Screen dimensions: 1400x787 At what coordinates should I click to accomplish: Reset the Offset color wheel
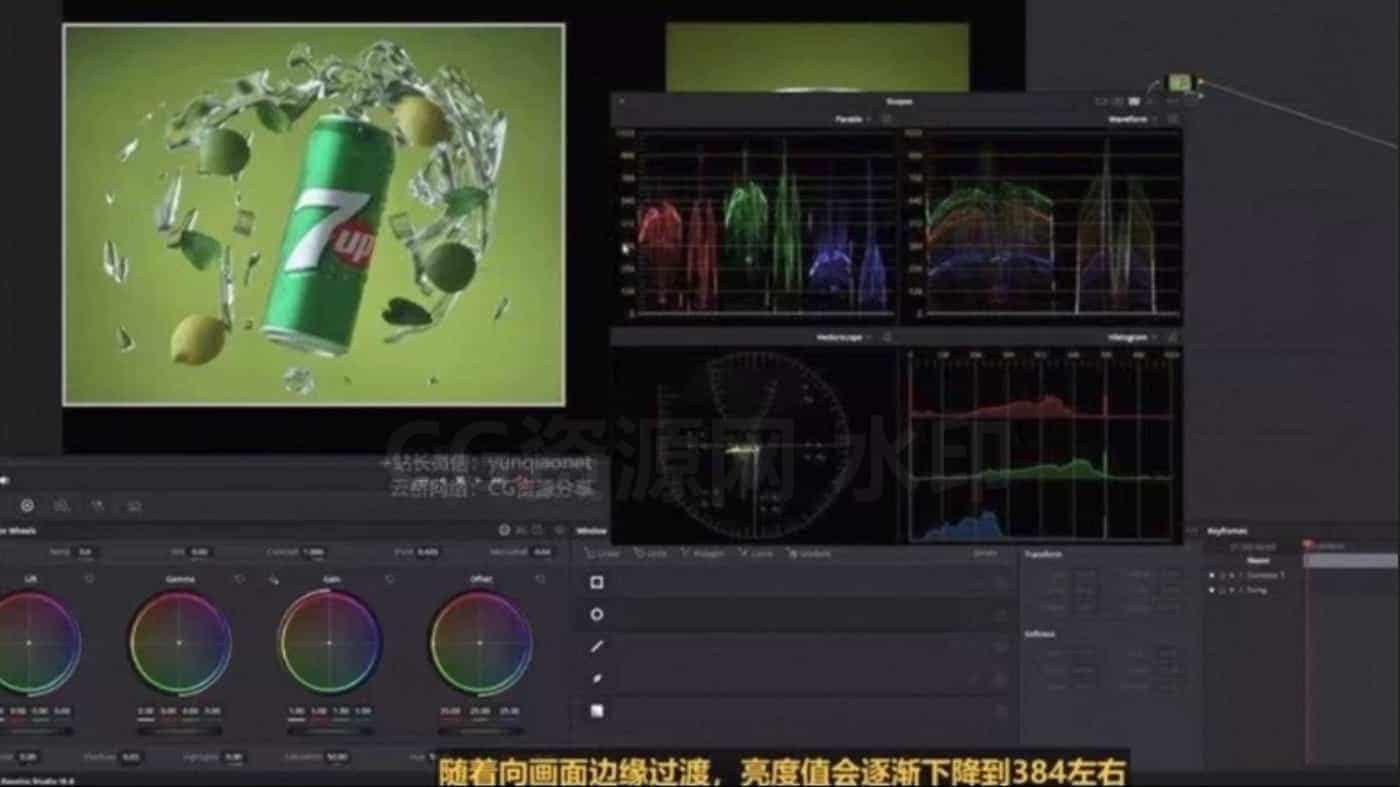(x=540, y=579)
